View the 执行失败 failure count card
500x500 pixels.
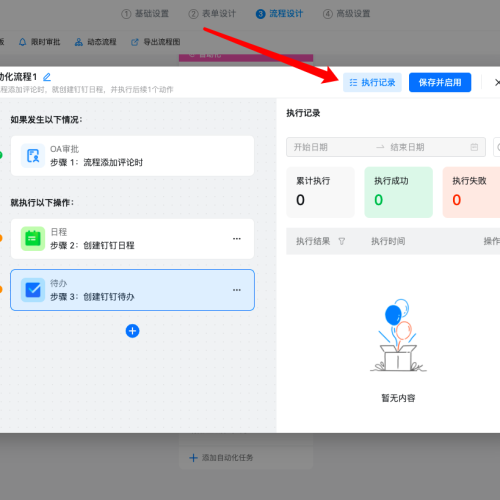tap(472, 192)
